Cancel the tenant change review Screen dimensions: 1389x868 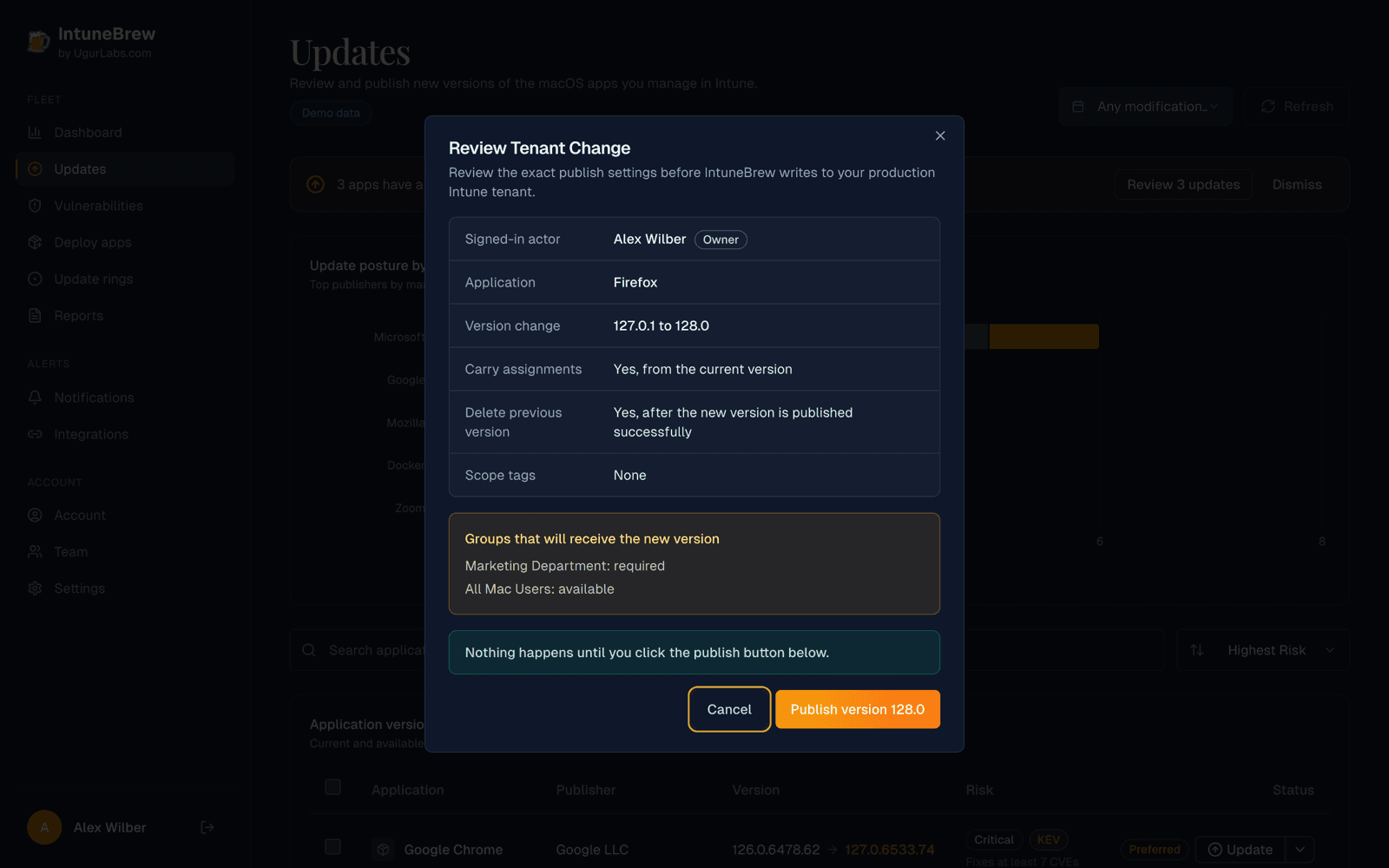[729, 709]
